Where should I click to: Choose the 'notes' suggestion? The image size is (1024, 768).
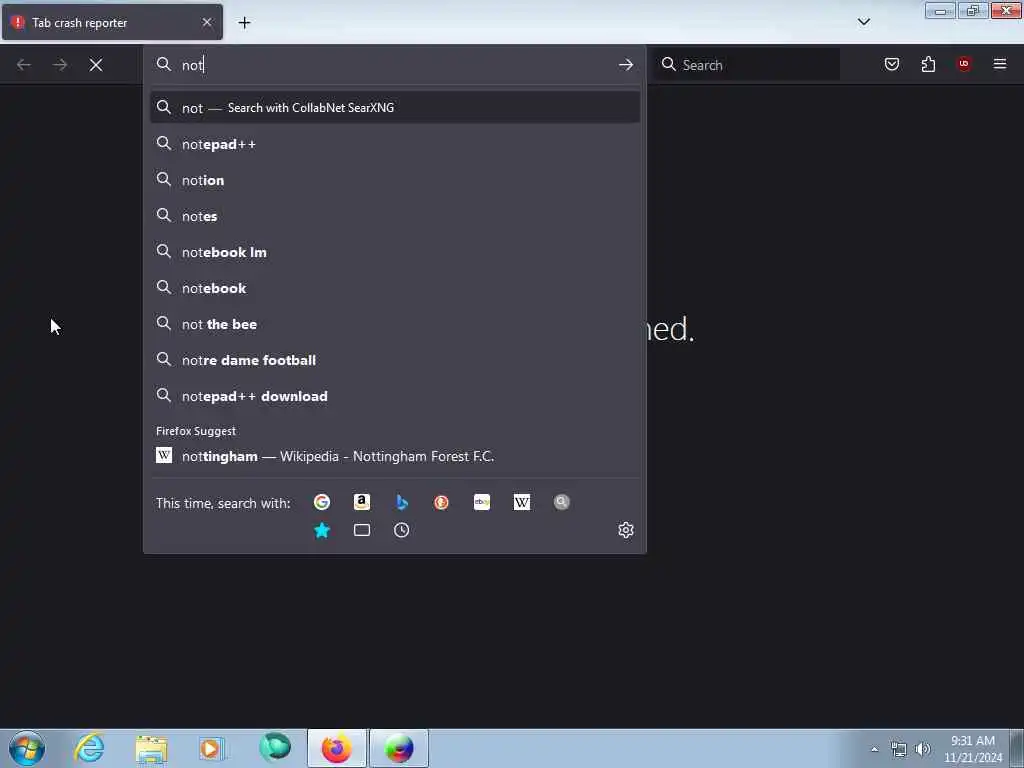[x=394, y=216]
